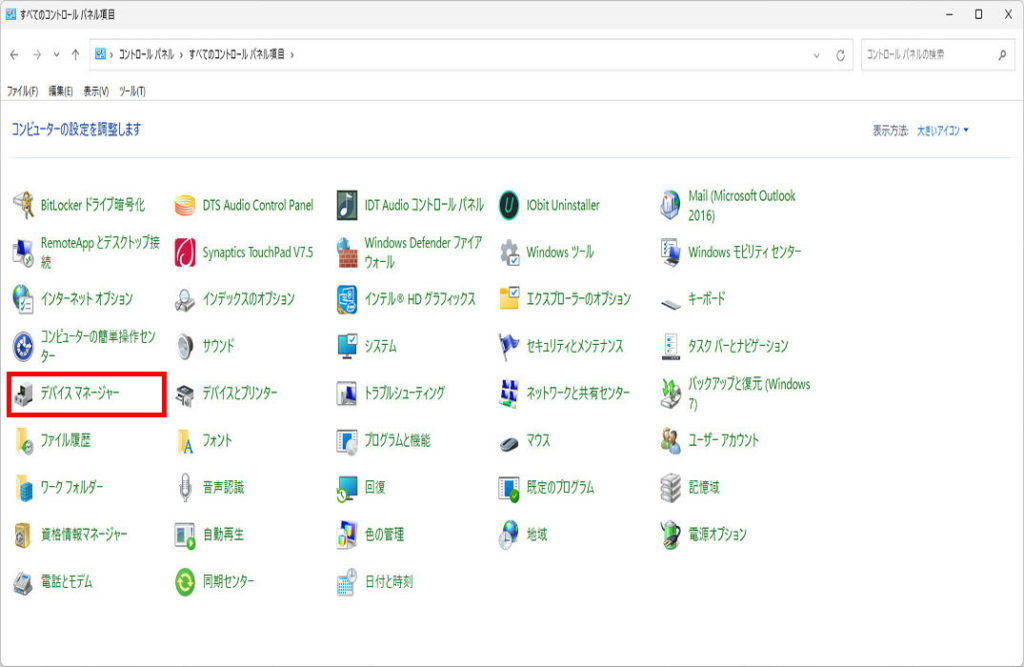Click the プログラムと機能 link
This screenshot has width=1024, height=667.
[x=397, y=440]
